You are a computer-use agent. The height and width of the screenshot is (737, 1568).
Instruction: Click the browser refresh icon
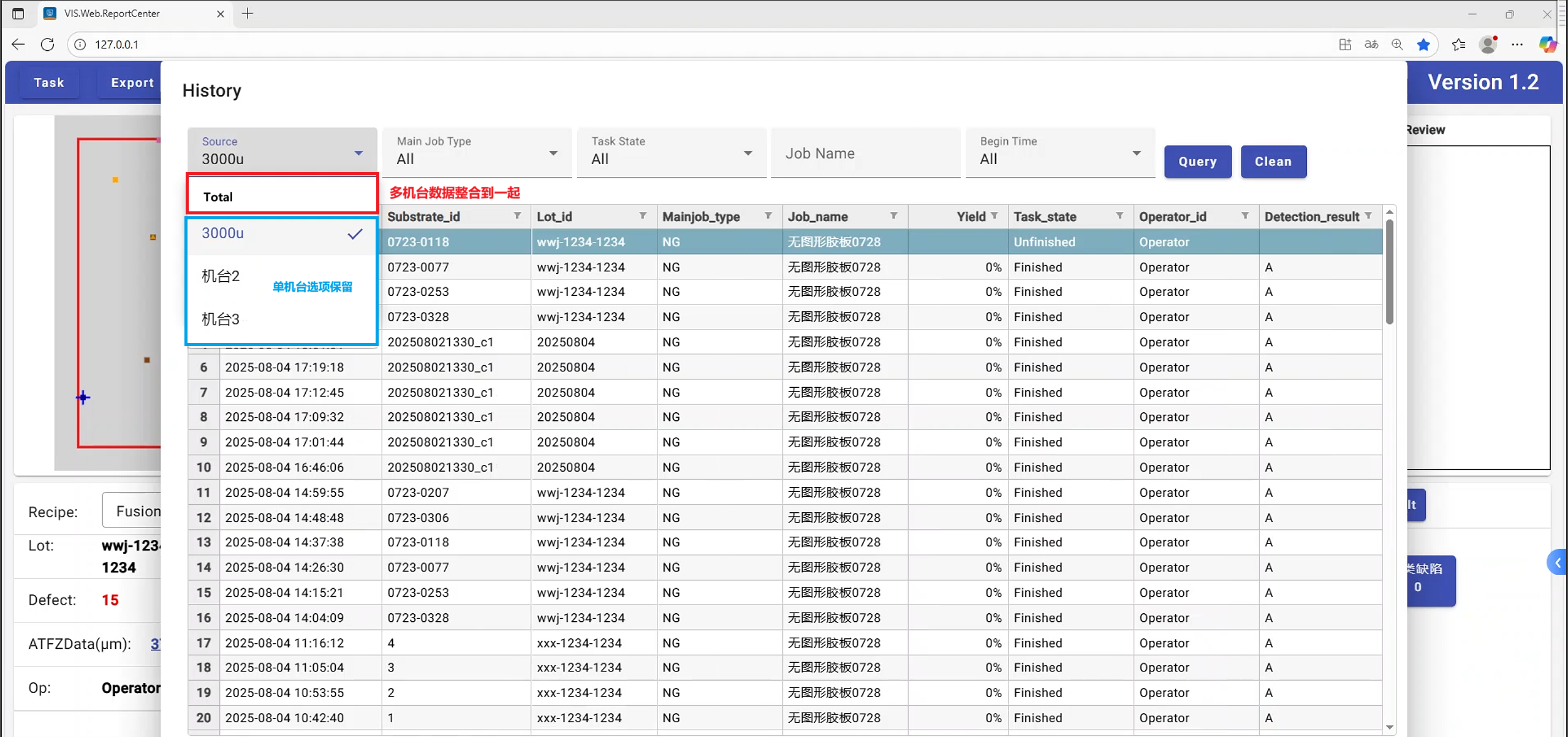47,44
